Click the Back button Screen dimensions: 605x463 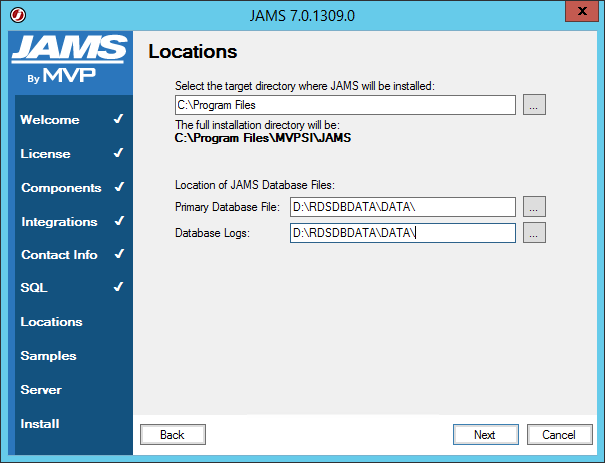click(x=173, y=435)
